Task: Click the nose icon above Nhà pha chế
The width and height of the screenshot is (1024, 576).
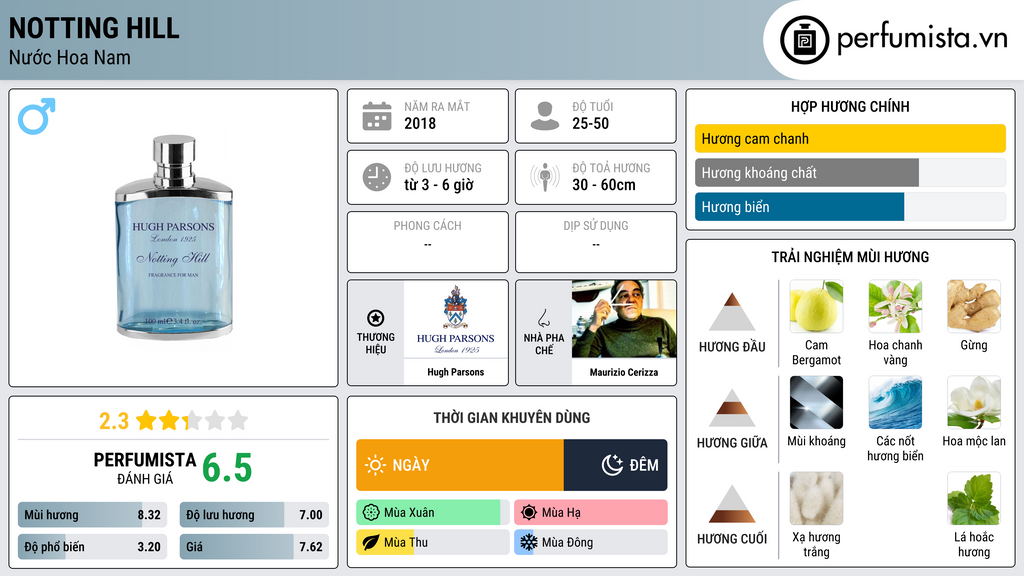Action: (x=543, y=319)
